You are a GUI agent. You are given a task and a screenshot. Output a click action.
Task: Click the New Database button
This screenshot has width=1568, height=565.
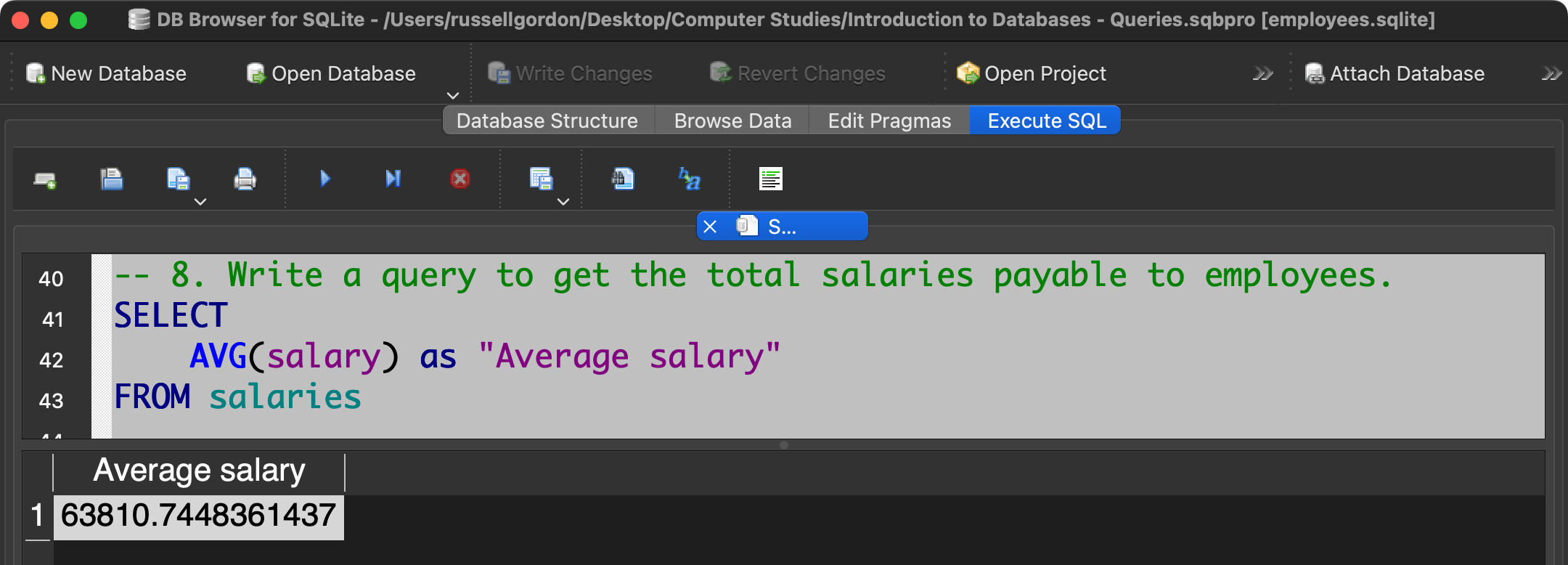(x=107, y=74)
